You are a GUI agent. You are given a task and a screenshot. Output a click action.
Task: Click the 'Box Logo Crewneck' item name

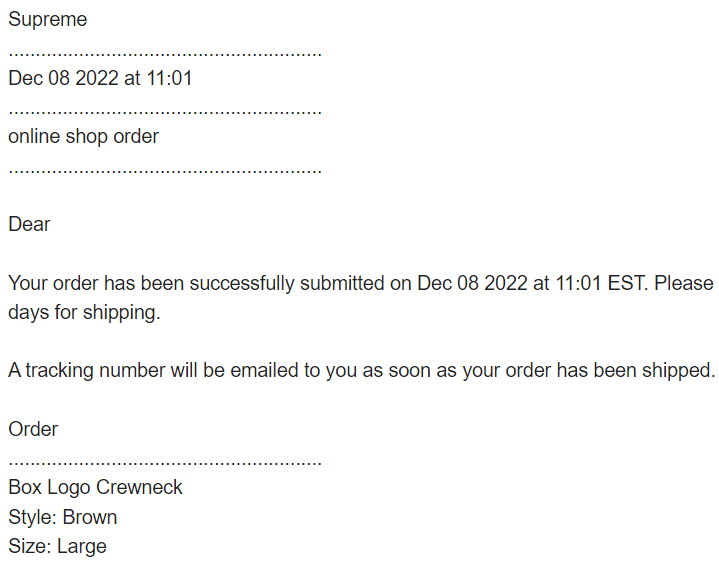tap(95, 488)
